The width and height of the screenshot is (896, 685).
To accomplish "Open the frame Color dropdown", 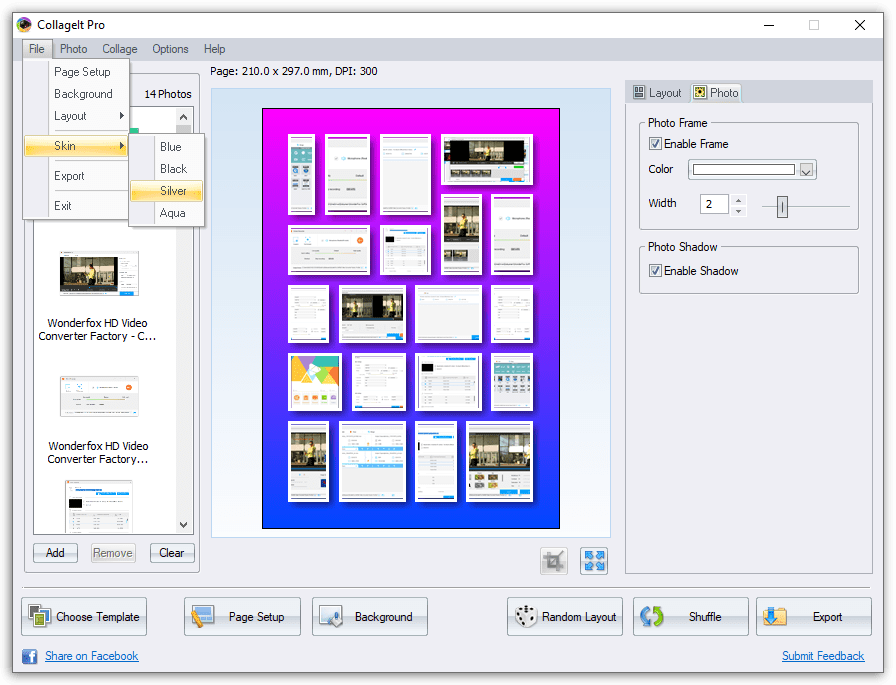I will (806, 170).
